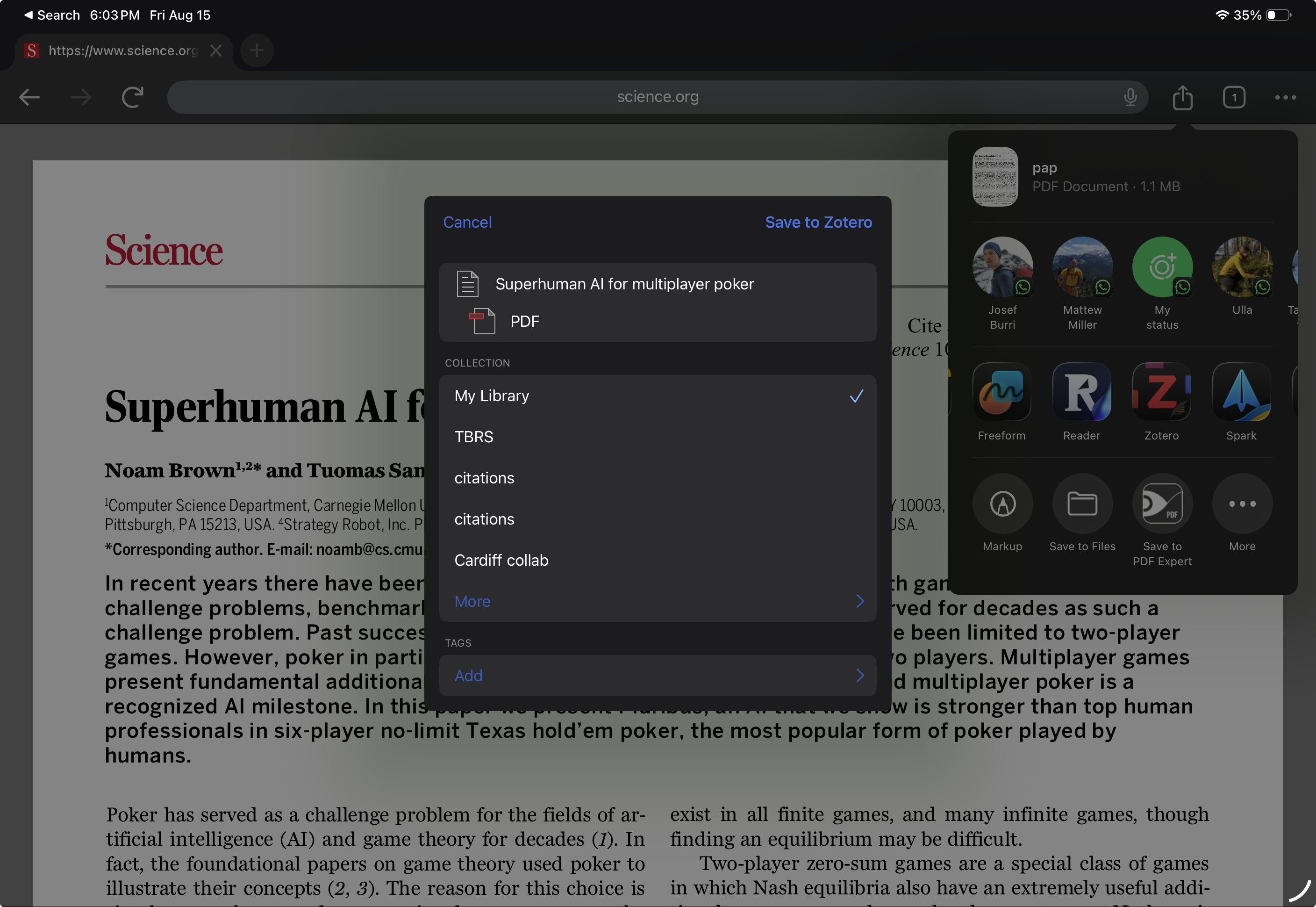Click the browser share icon
The height and width of the screenshot is (907, 1316).
[1182, 97]
